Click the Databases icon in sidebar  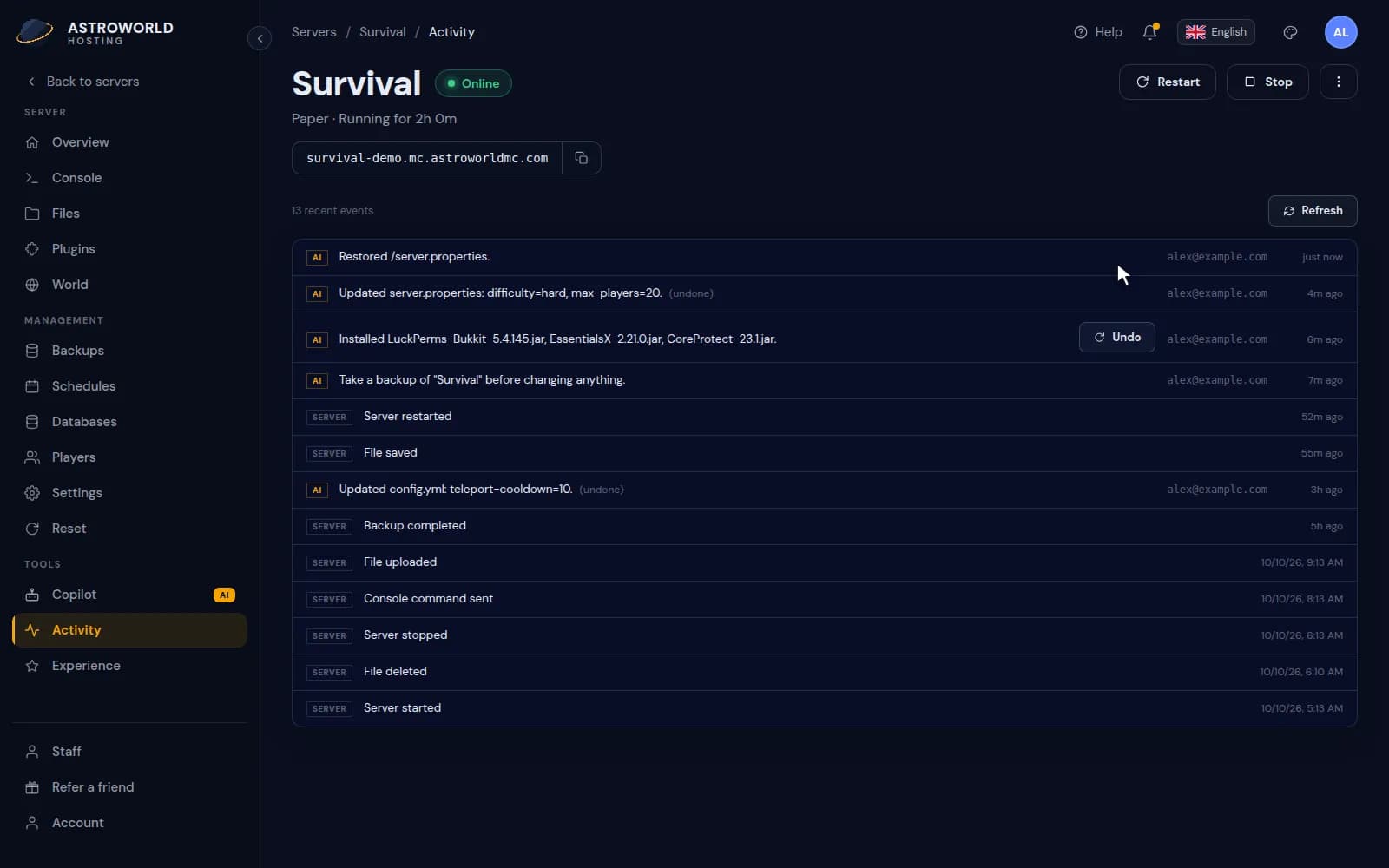coord(32,422)
